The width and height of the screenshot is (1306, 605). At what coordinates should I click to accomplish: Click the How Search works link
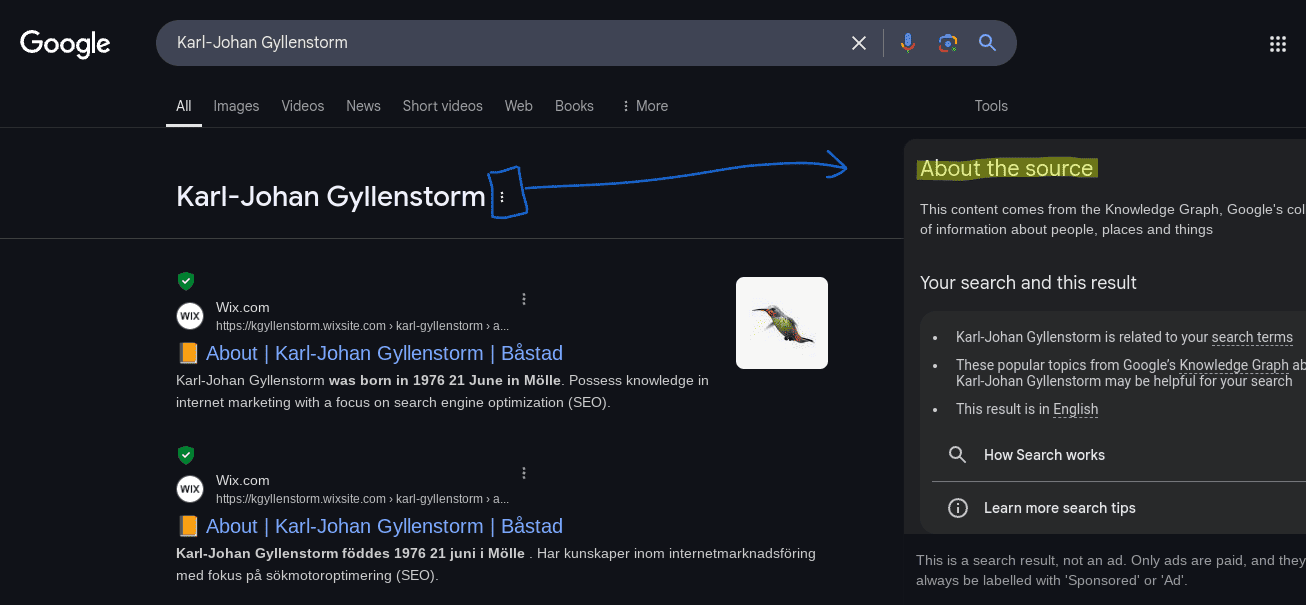point(1044,455)
